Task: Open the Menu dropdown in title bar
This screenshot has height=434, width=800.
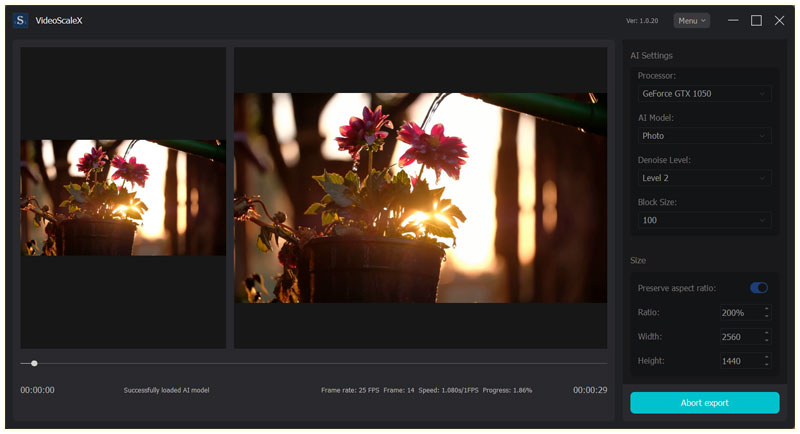Action: [691, 20]
